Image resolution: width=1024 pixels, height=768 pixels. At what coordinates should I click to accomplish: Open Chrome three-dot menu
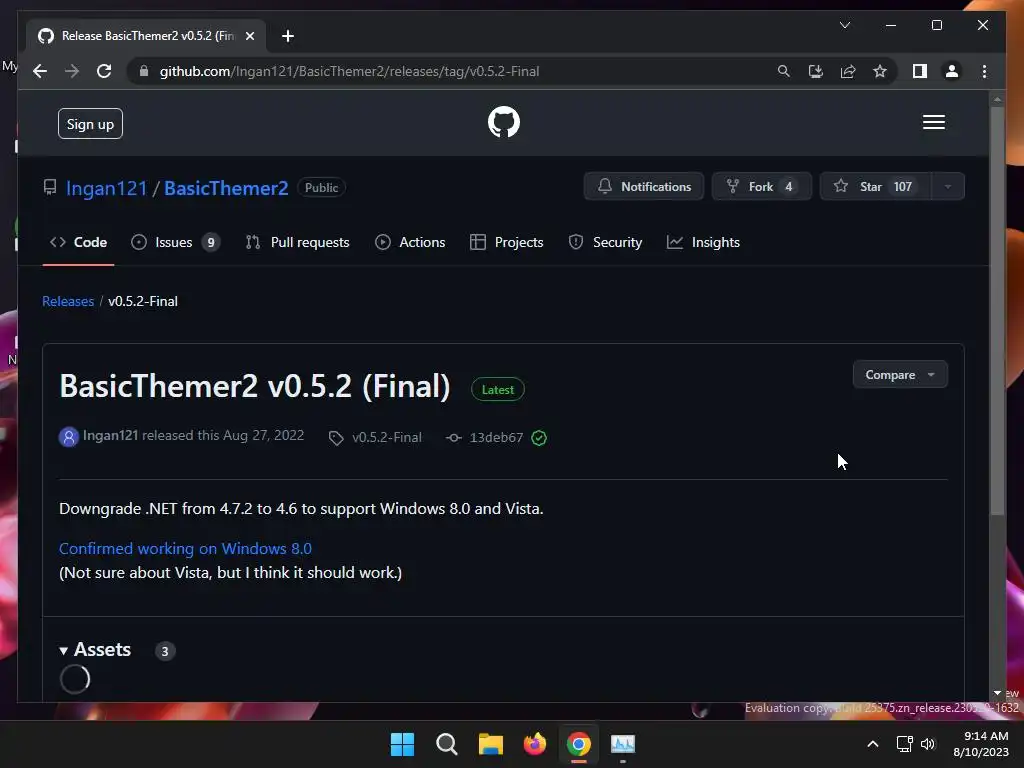click(x=984, y=71)
